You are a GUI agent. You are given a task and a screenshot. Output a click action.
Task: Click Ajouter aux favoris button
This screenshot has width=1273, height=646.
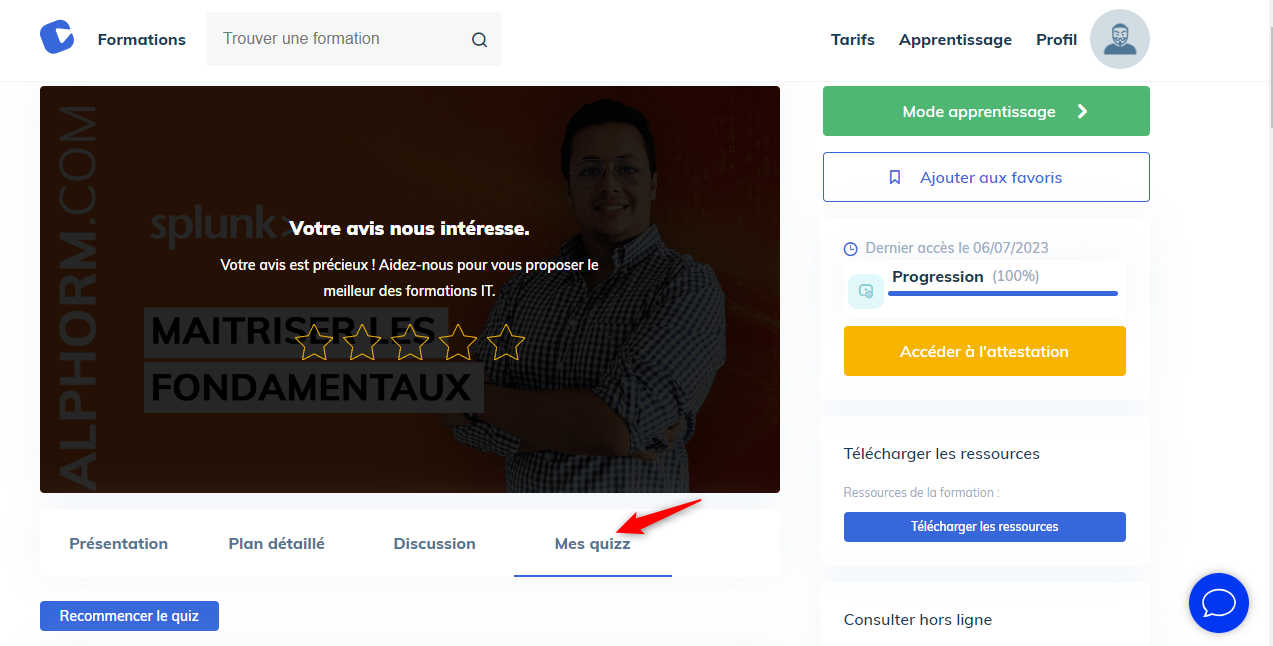(986, 177)
